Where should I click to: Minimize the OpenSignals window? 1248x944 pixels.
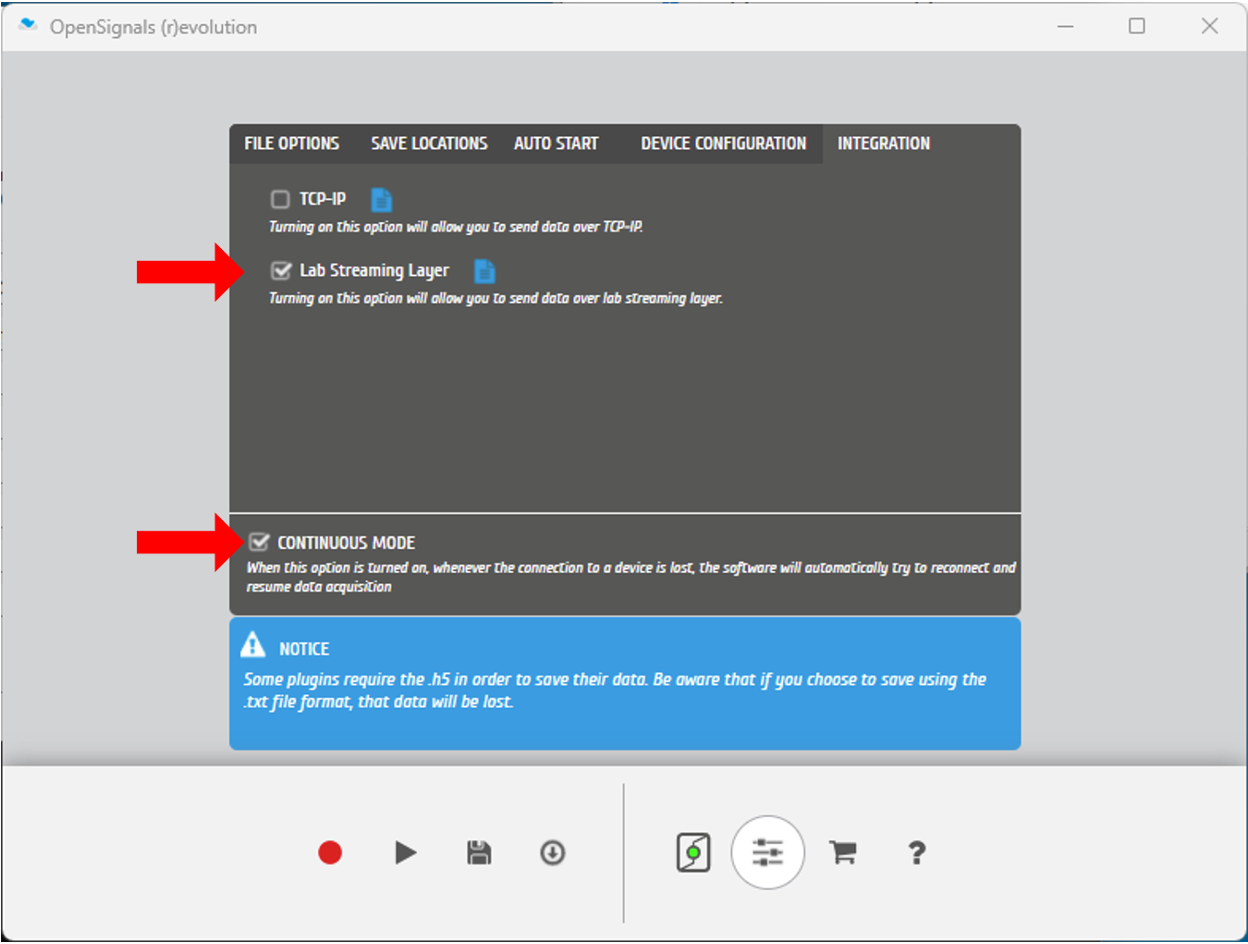1064,26
